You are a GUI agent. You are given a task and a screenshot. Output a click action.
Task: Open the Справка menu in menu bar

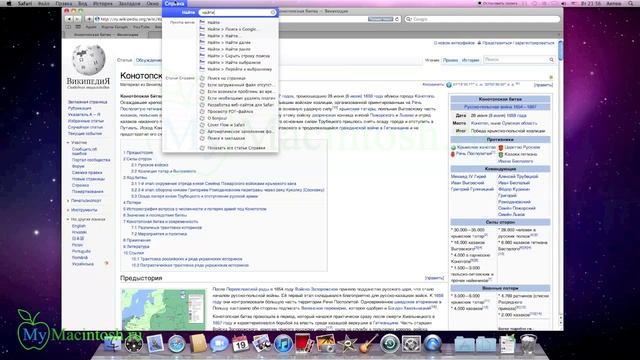(175, 3)
